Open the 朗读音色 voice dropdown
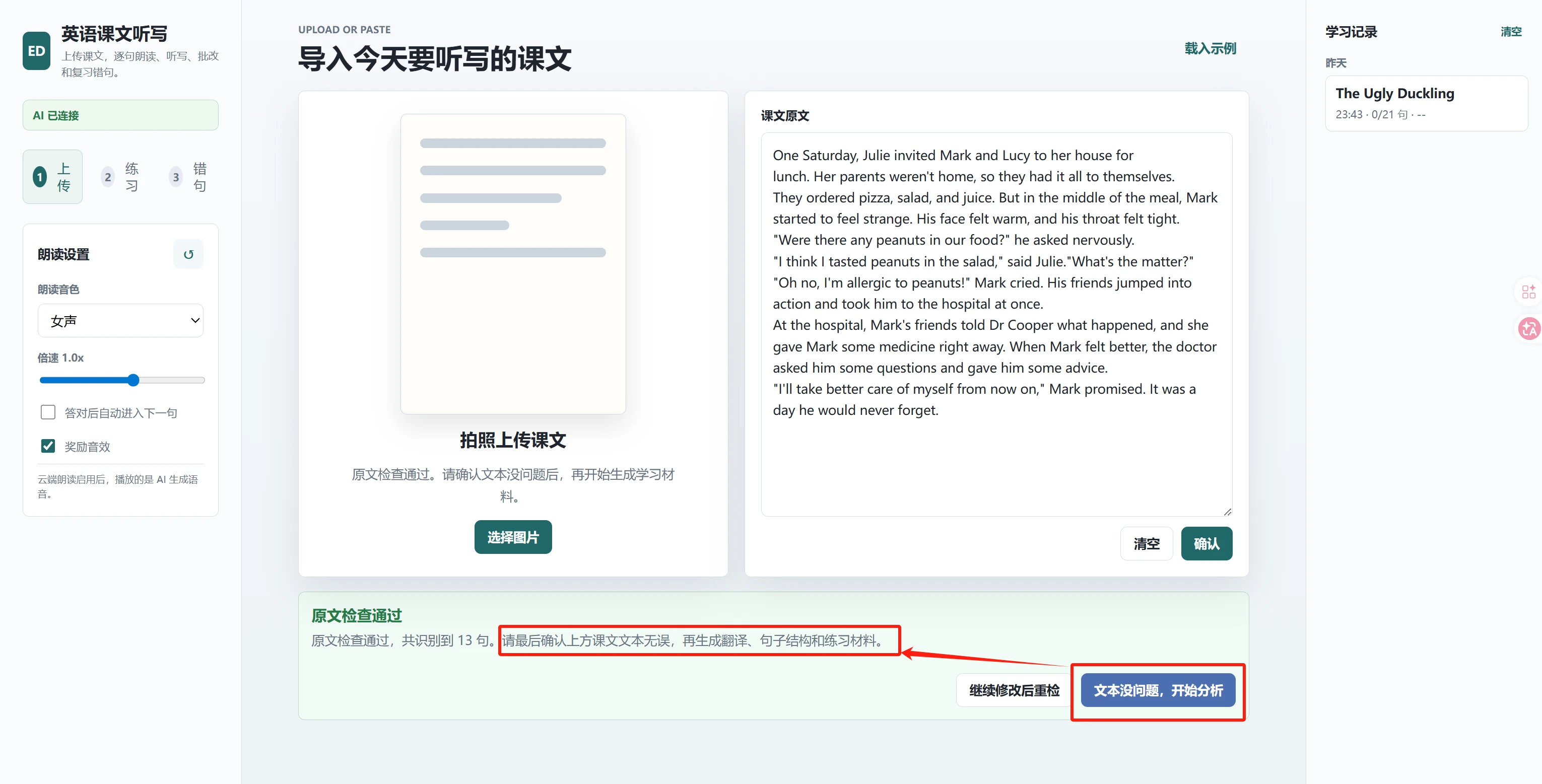This screenshot has height=784, width=1542. [x=120, y=321]
